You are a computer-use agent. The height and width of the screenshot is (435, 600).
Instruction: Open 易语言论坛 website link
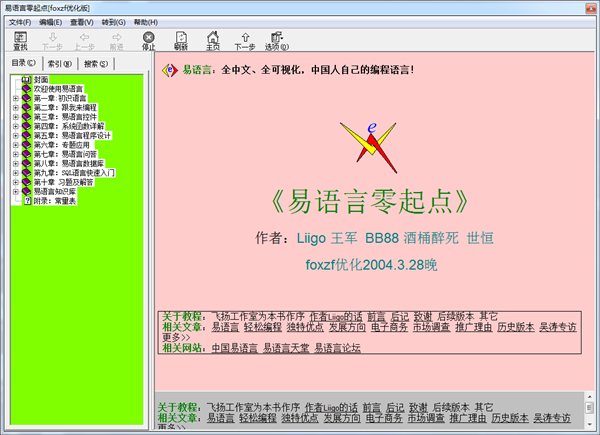pyautogui.click(x=337, y=348)
